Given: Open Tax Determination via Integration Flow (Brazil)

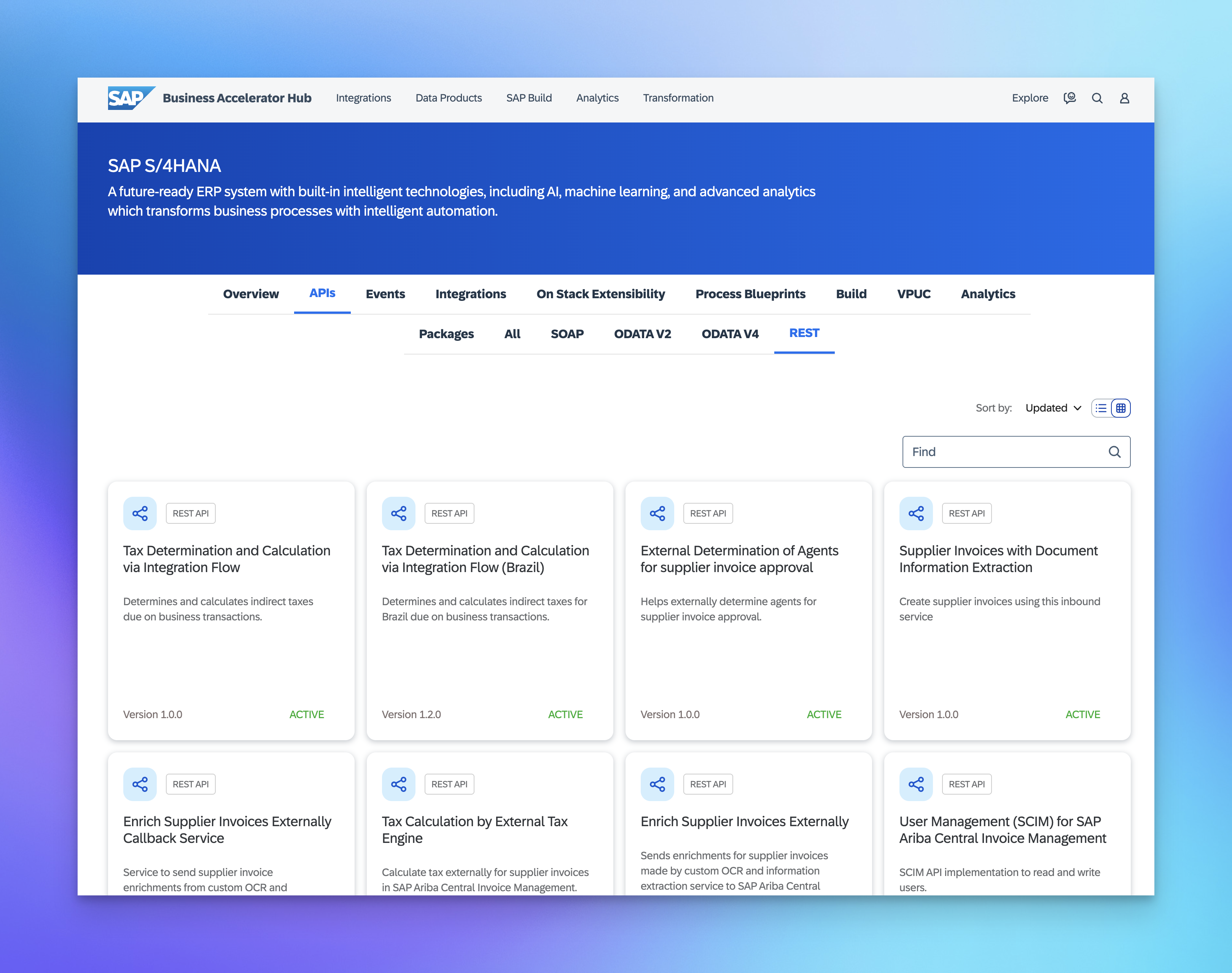Looking at the screenshot, I should [485, 559].
